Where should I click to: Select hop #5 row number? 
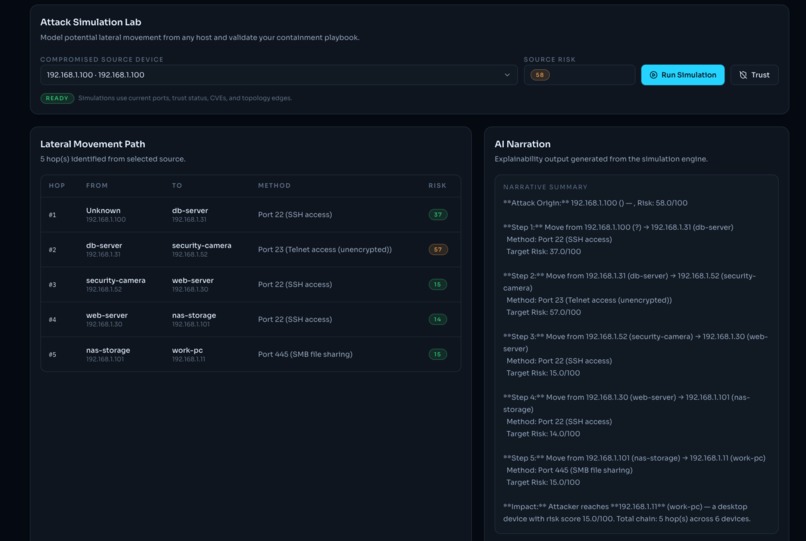(x=52, y=355)
